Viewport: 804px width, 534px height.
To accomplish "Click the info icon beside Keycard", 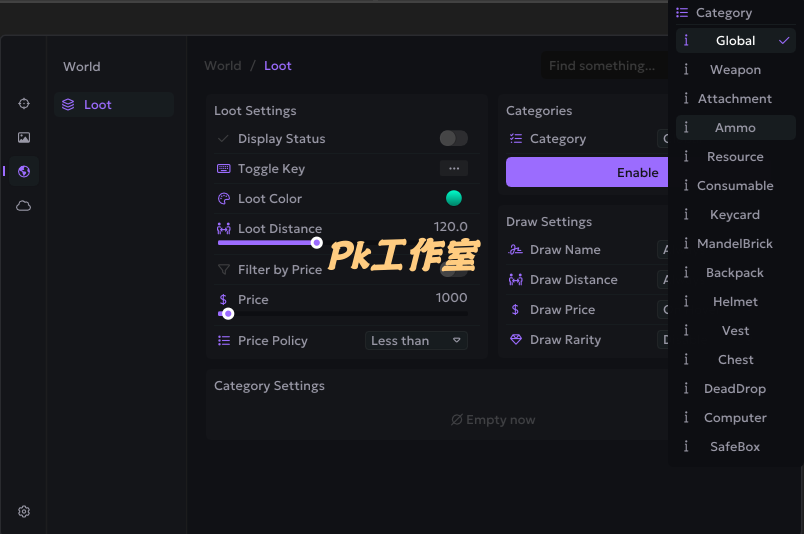I will click(686, 214).
